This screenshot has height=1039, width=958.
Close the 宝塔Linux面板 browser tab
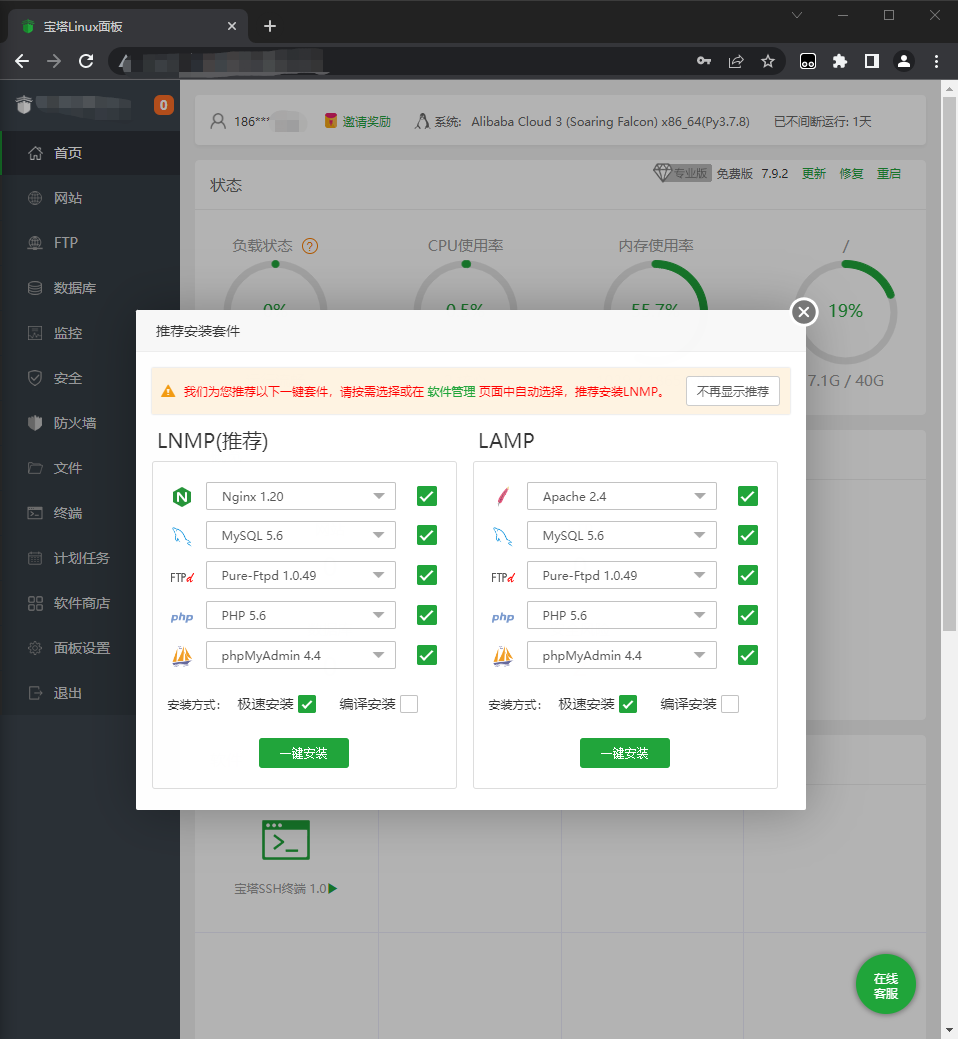pyautogui.click(x=232, y=26)
